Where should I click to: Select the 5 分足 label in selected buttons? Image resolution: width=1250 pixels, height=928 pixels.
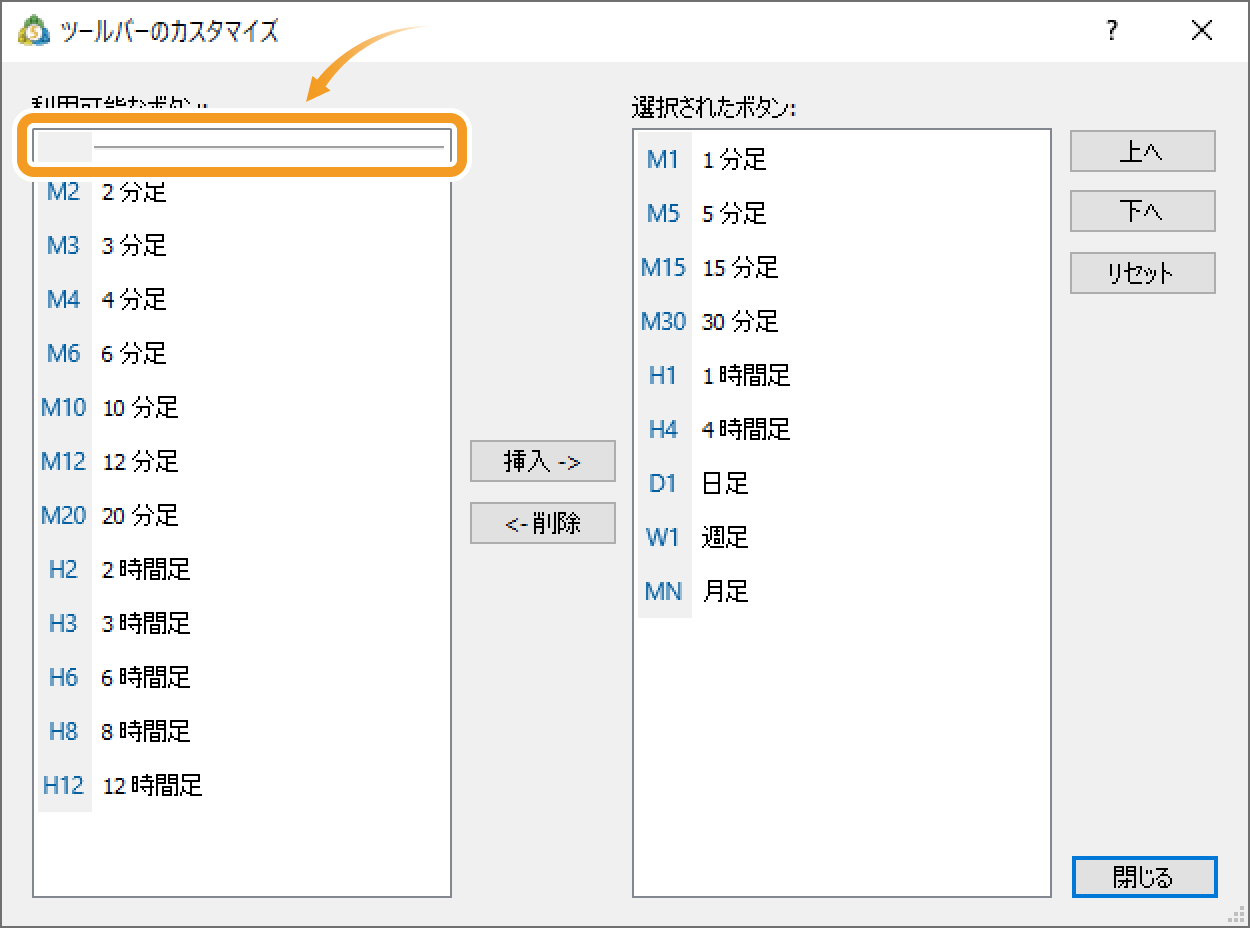click(734, 213)
